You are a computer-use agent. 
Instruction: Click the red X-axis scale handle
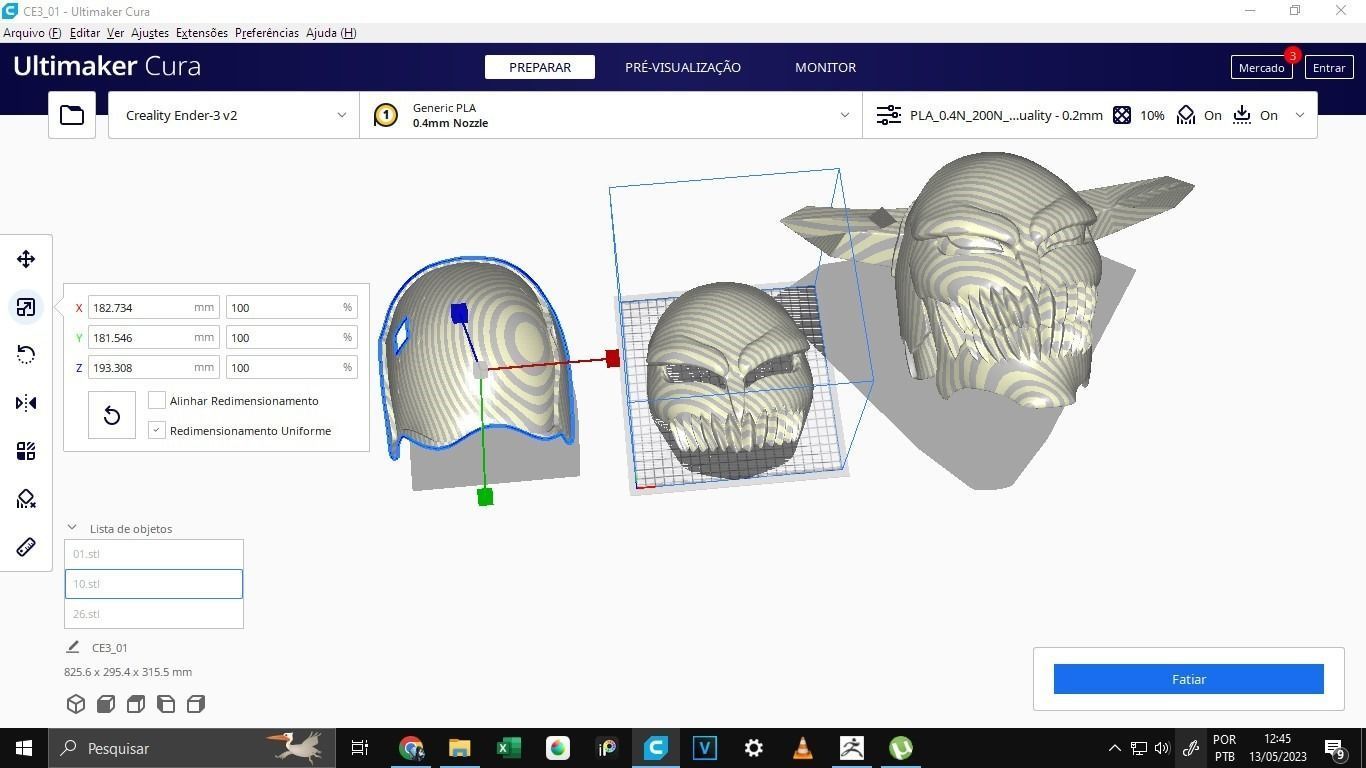click(613, 358)
